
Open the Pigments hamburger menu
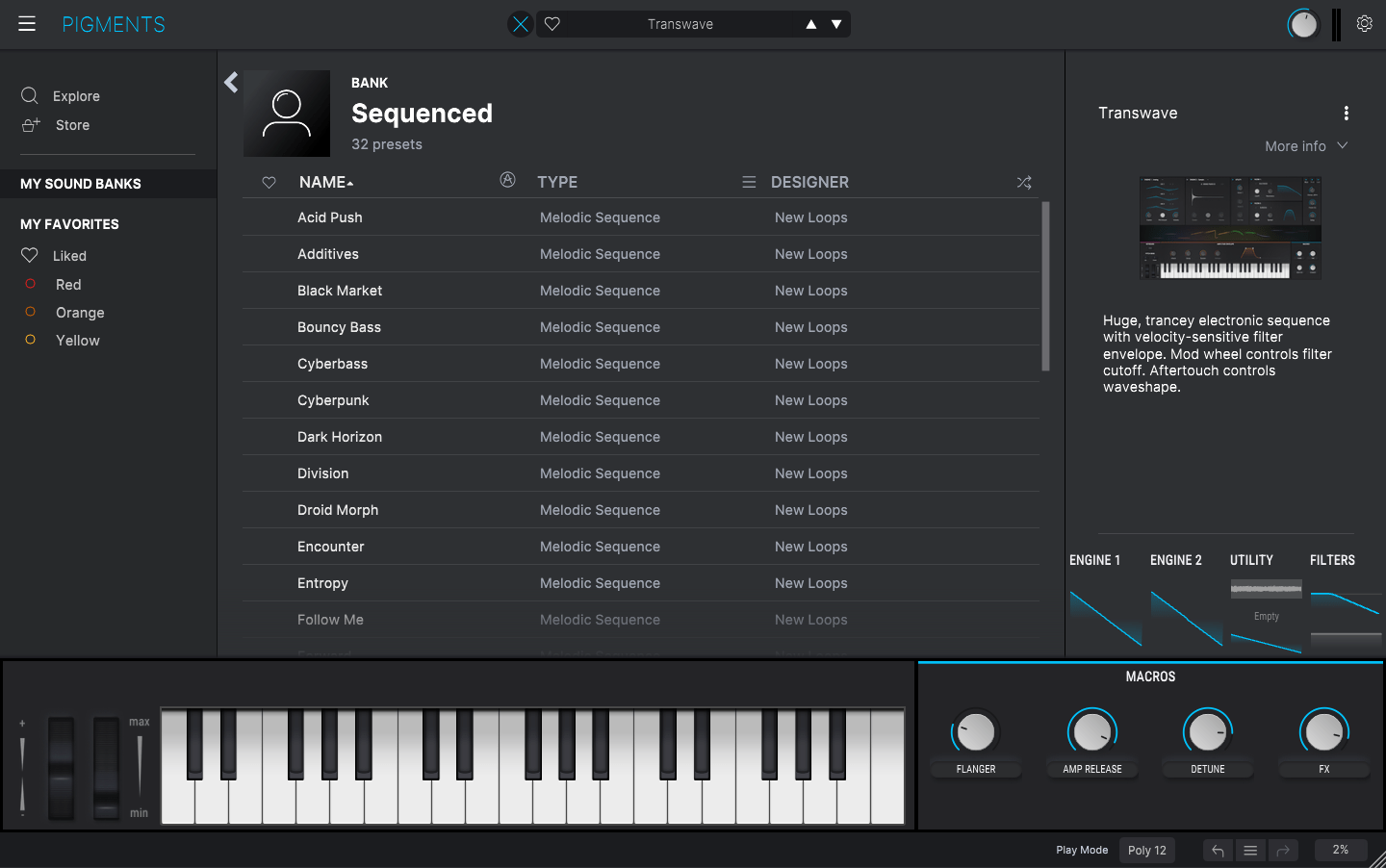tap(26, 24)
